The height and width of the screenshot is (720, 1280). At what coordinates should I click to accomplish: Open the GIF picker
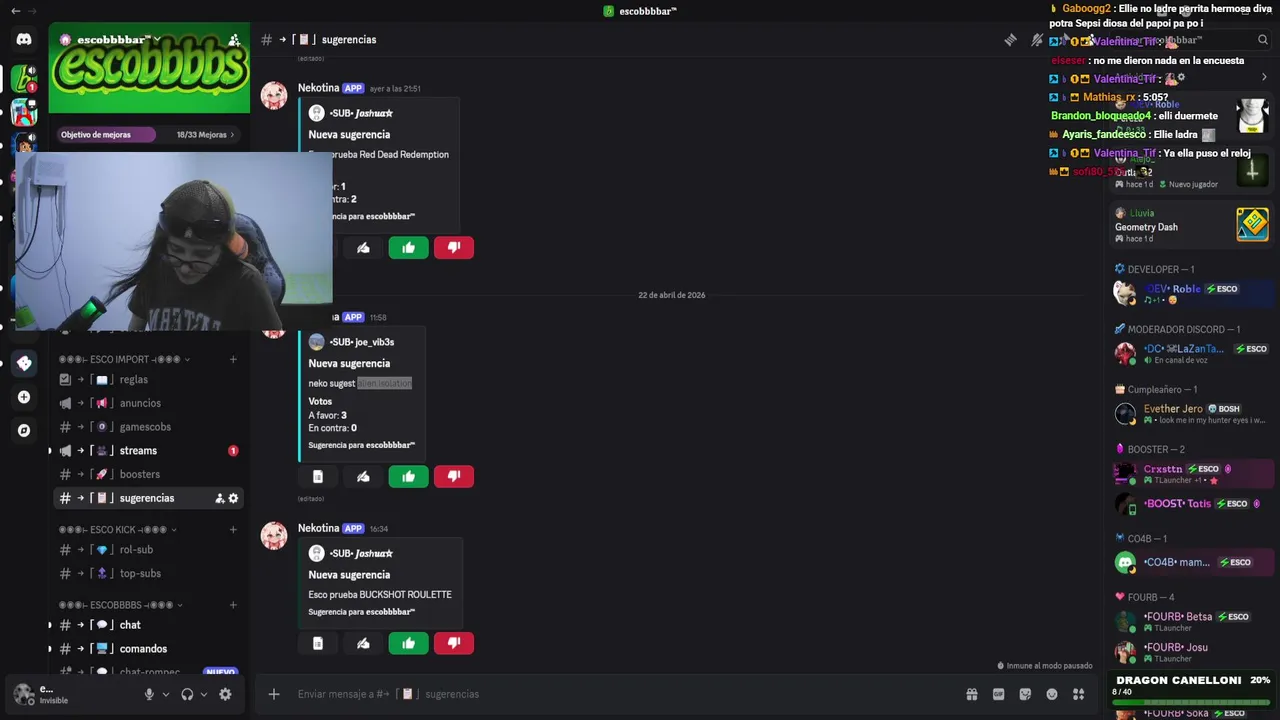point(998,694)
